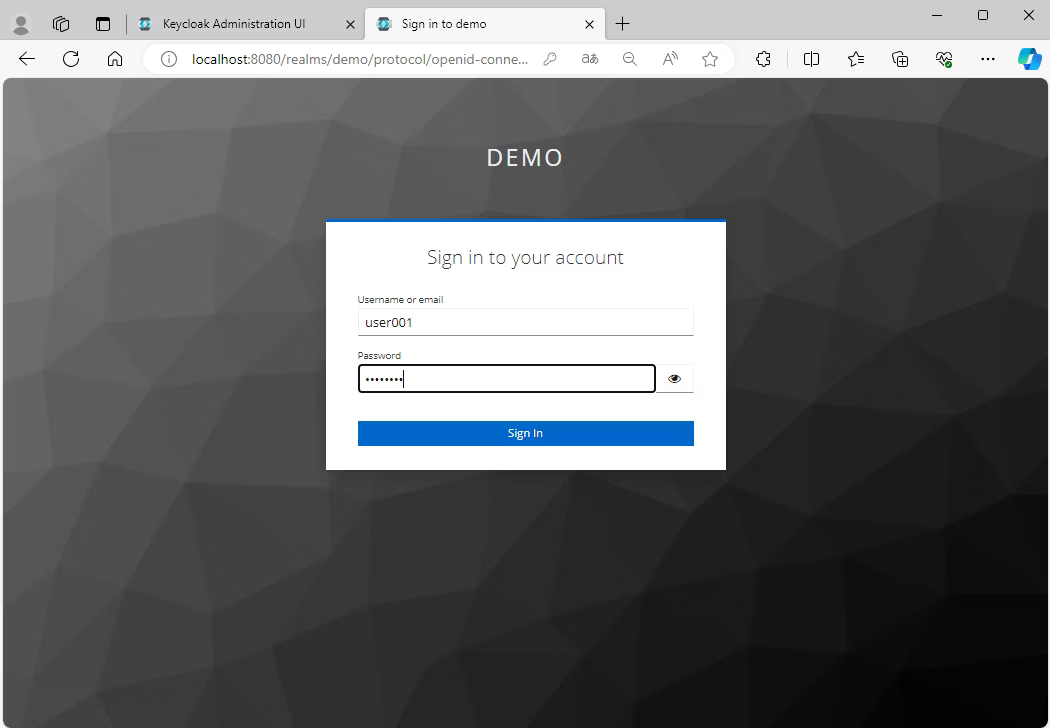The image size is (1050, 728).
Task: Open the saved passwords key icon
Action: (x=550, y=59)
